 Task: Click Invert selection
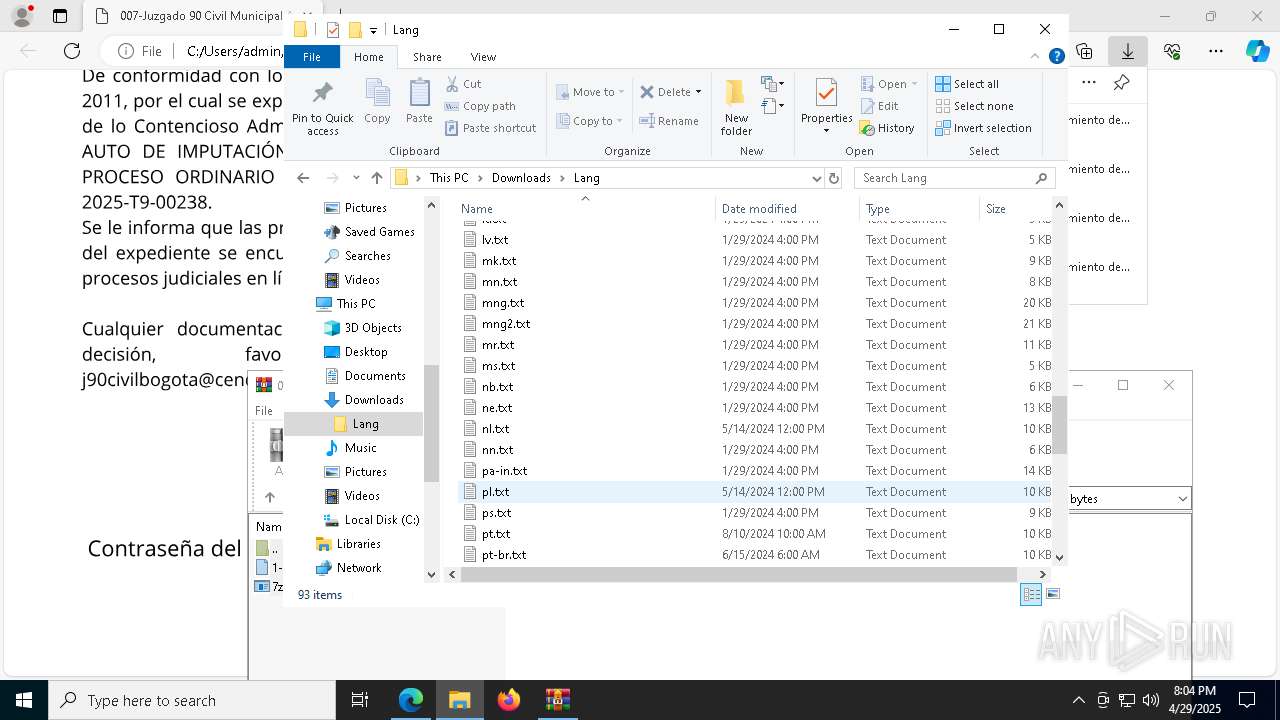coord(983,128)
